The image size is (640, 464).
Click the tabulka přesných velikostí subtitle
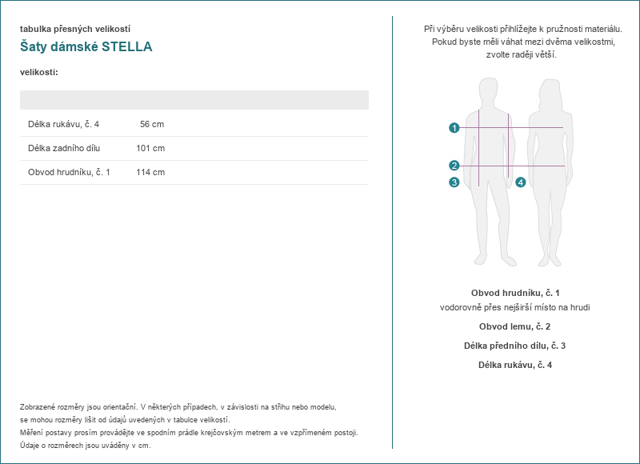pos(75,29)
